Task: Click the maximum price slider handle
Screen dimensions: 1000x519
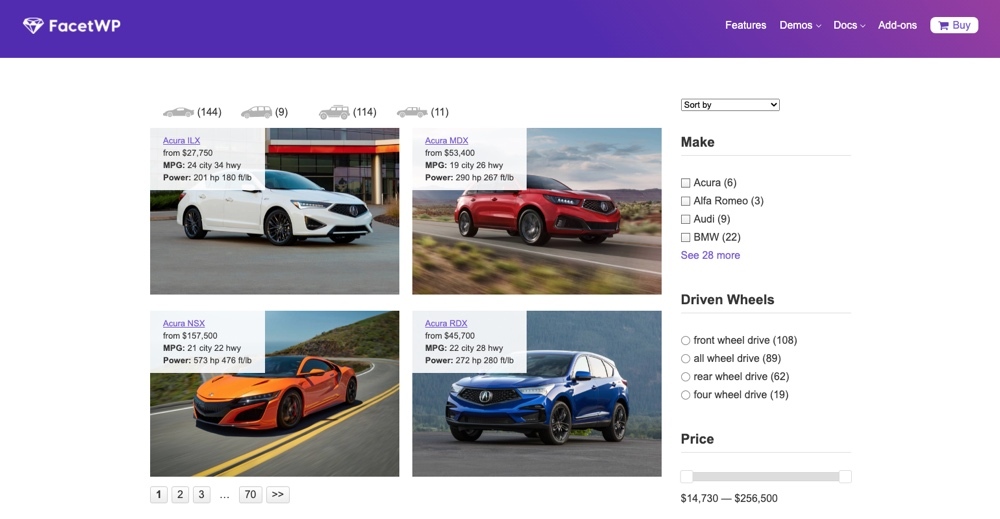Action: coord(845,476)
